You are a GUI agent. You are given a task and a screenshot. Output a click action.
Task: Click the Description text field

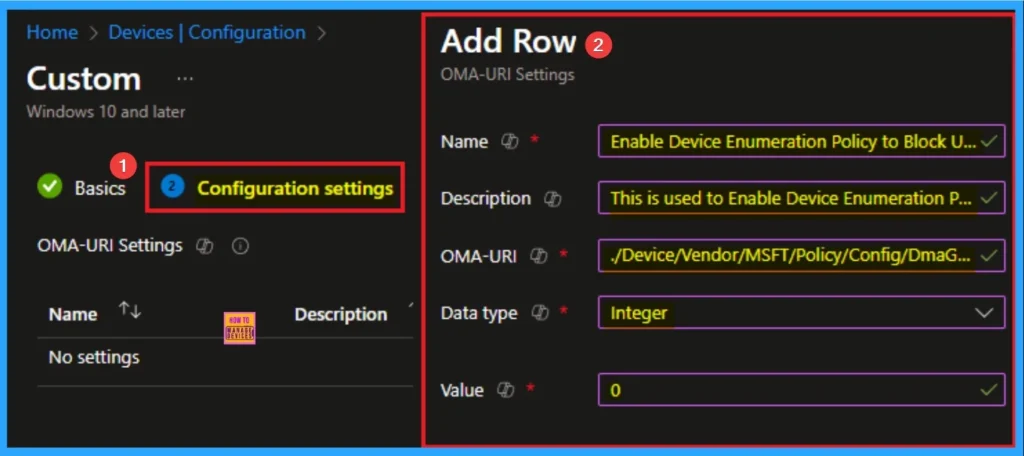[790, 199]
